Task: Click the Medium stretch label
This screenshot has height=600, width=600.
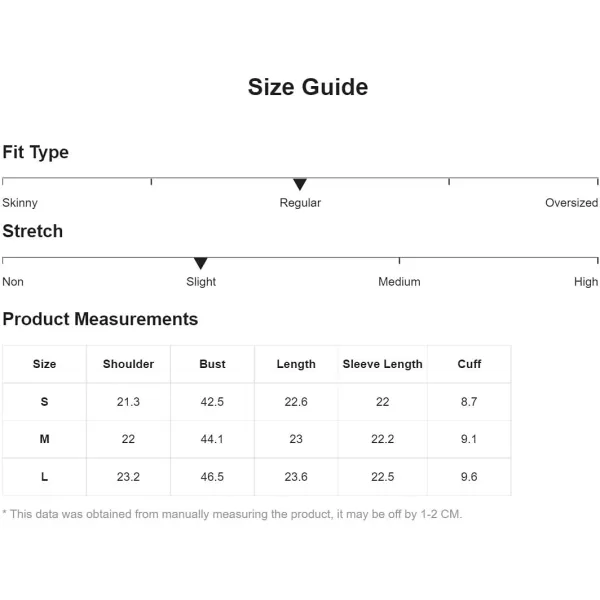Action: click(399, 282)
